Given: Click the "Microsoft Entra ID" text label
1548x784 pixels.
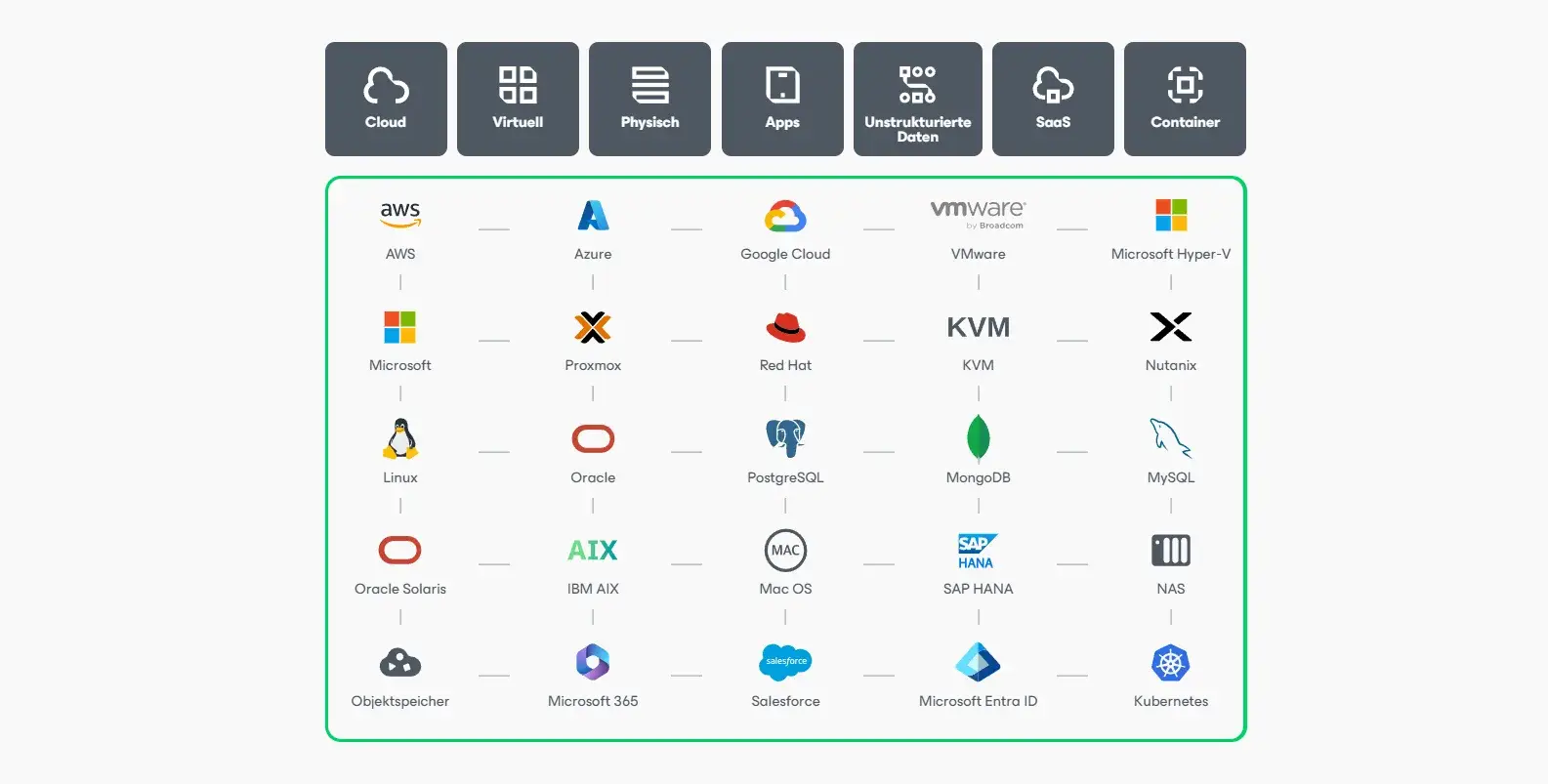Looking at the screenshot, I should pyautogui.click(x=978, y=701).
